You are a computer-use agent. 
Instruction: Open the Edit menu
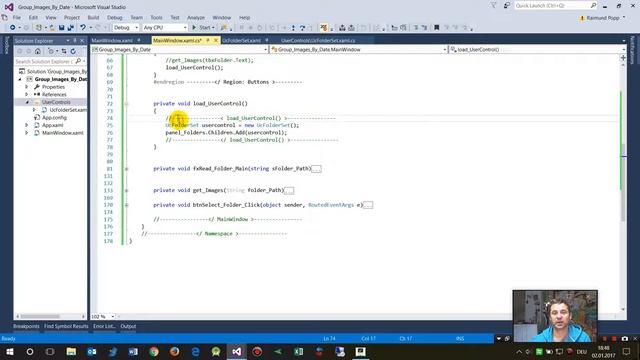pos(33,18)
